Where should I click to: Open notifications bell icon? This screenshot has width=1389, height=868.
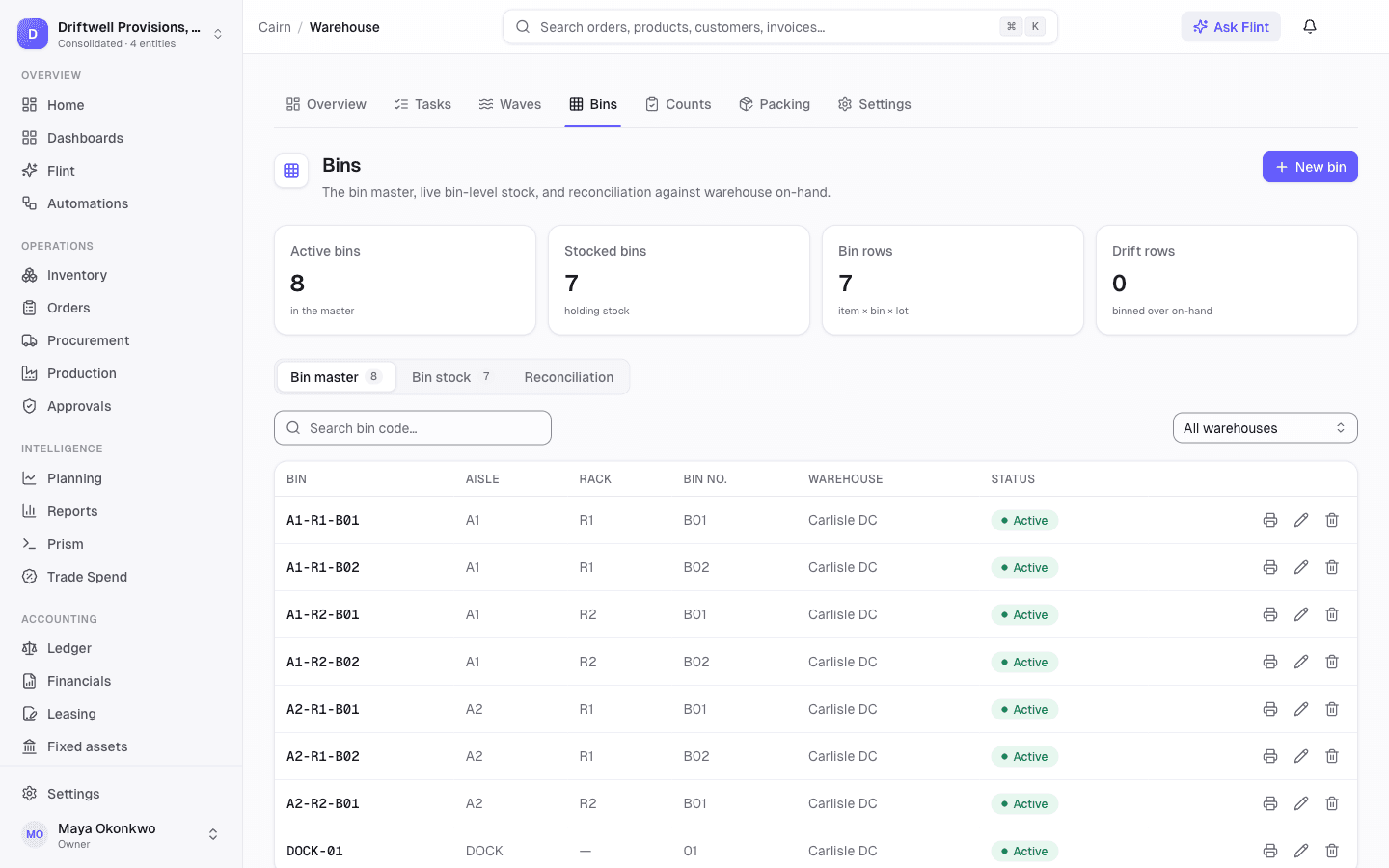(x=1310, y=27)
